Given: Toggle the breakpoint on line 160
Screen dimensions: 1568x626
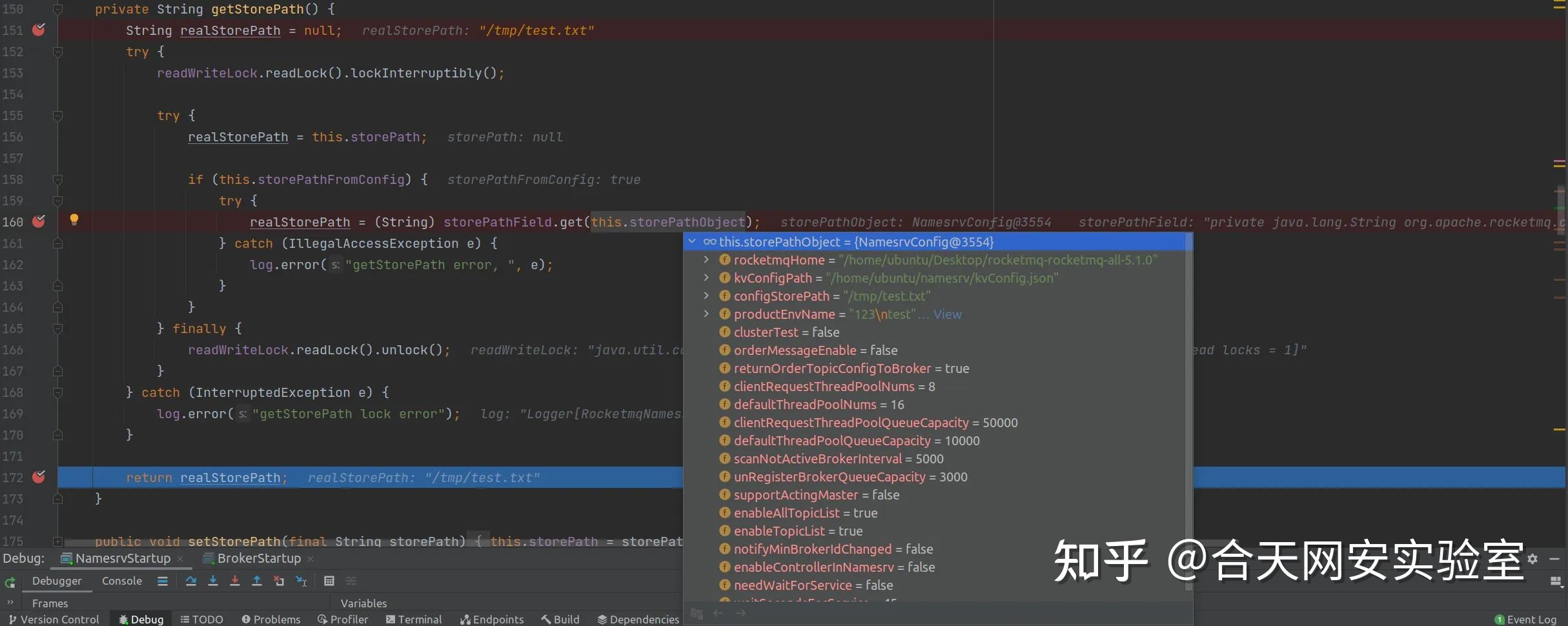Looking at the screenshot, I should coord(39,221).
